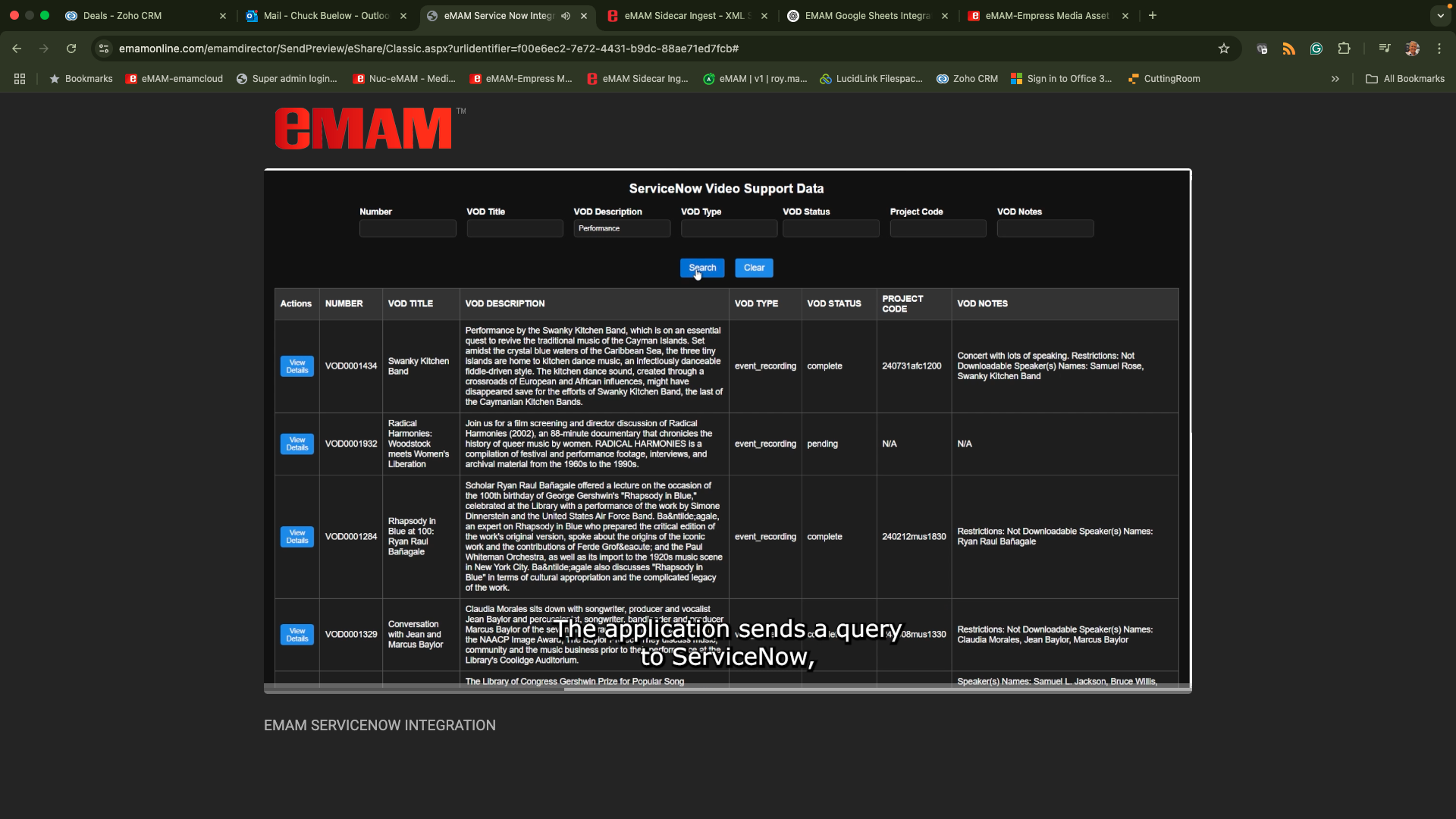
Task: Click the Search button
Action: (702, 268)
